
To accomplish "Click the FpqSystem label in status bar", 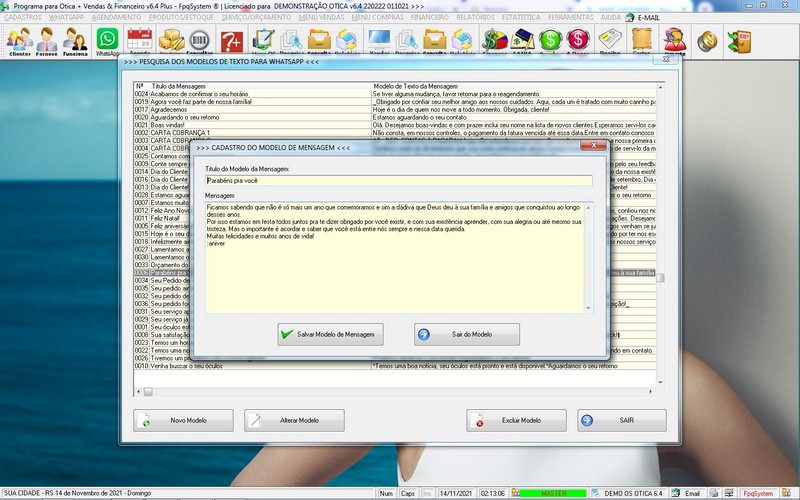I will point(758,493).
